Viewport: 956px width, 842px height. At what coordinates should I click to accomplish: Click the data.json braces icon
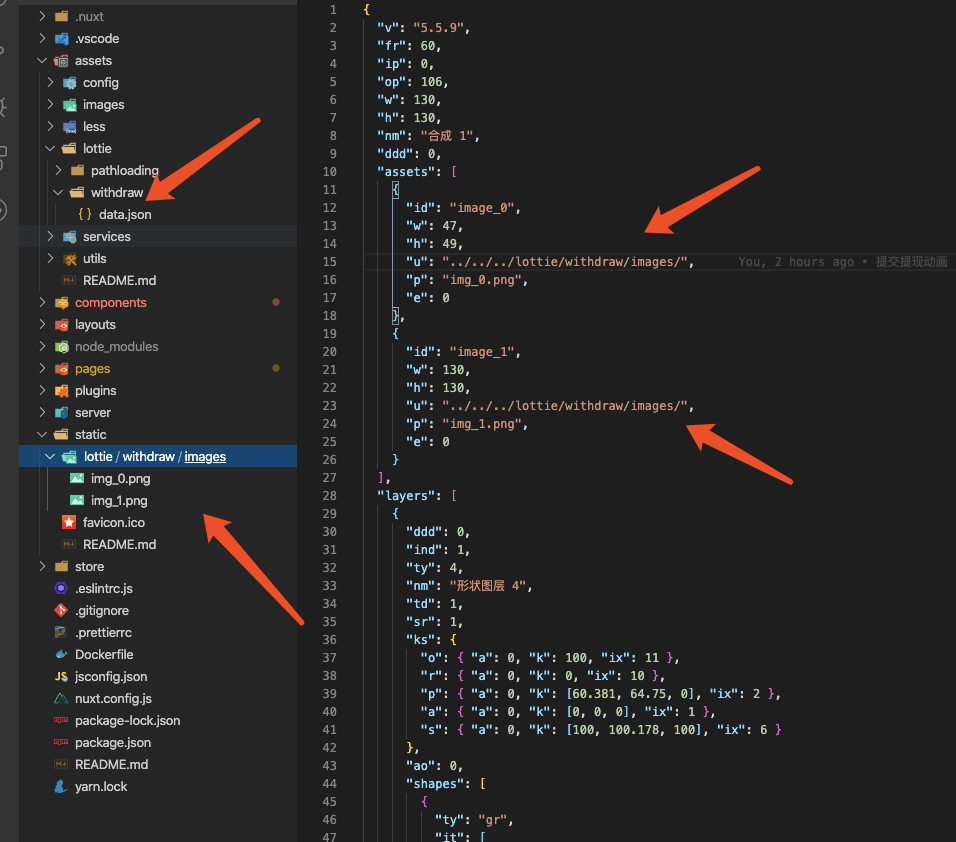click(x=85, y=214)
